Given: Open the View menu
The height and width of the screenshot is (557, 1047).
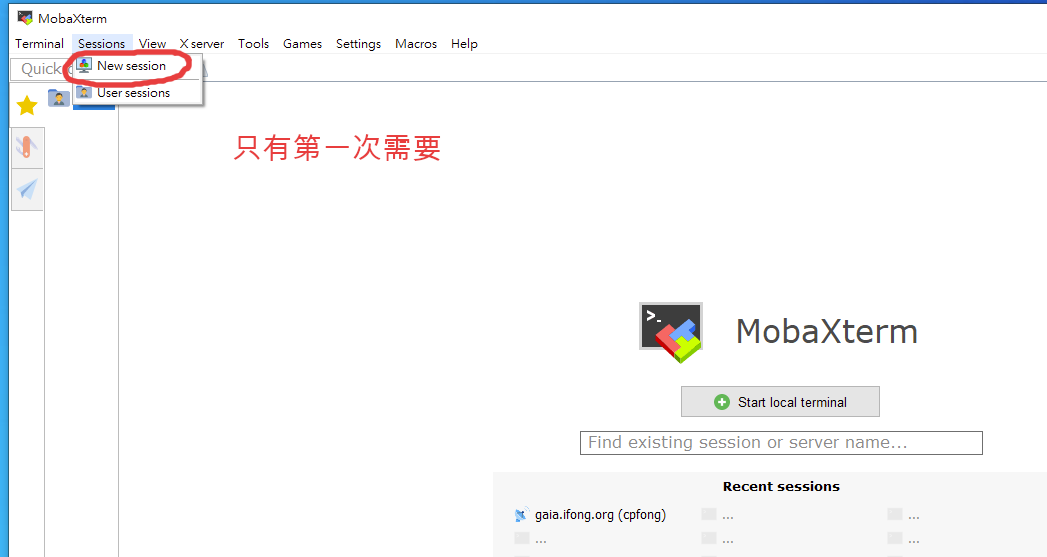Looking at the screenshot, I should (x=152, y=44).
